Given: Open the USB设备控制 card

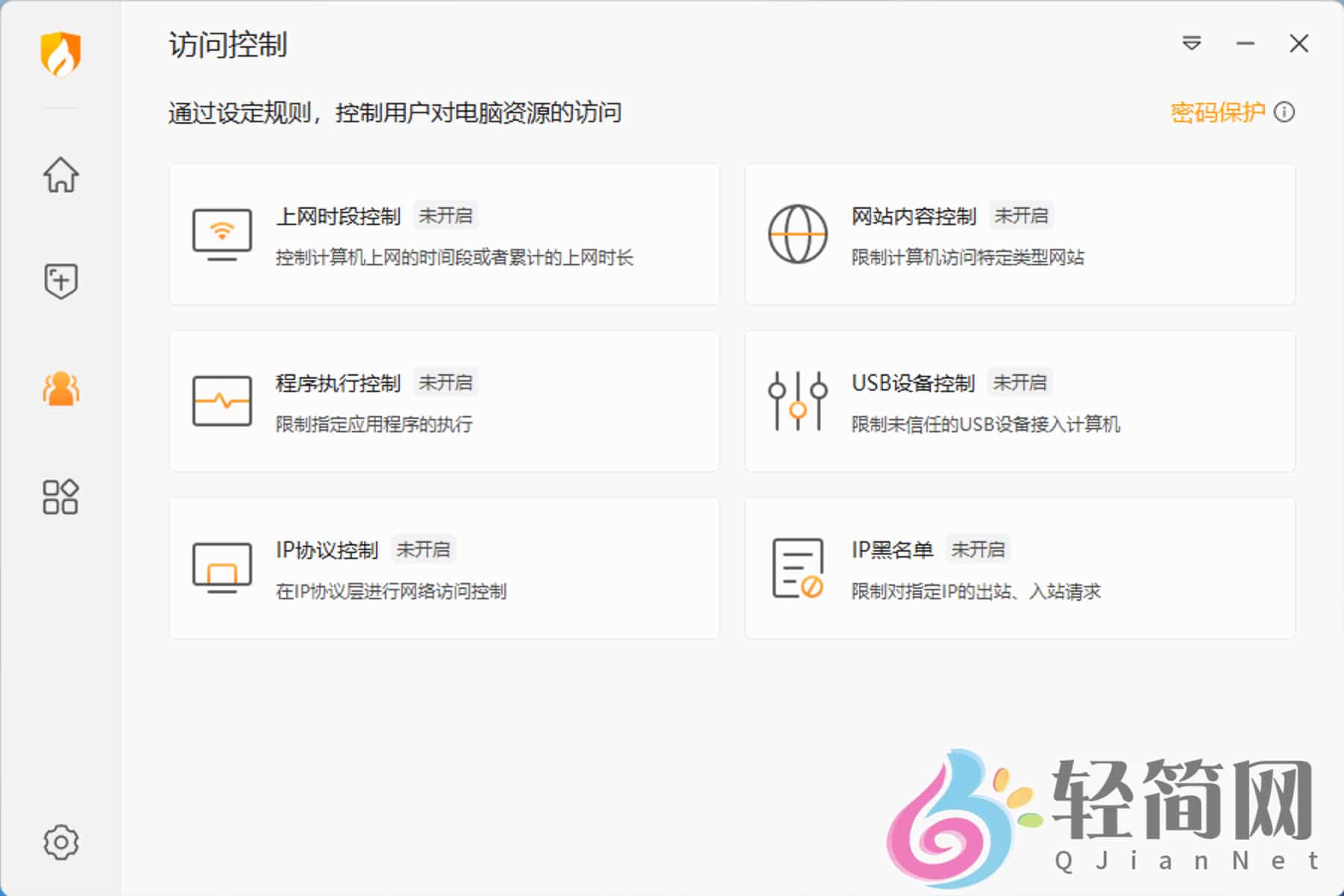Looking at the screenshot, I should [x=1019, y=402].
